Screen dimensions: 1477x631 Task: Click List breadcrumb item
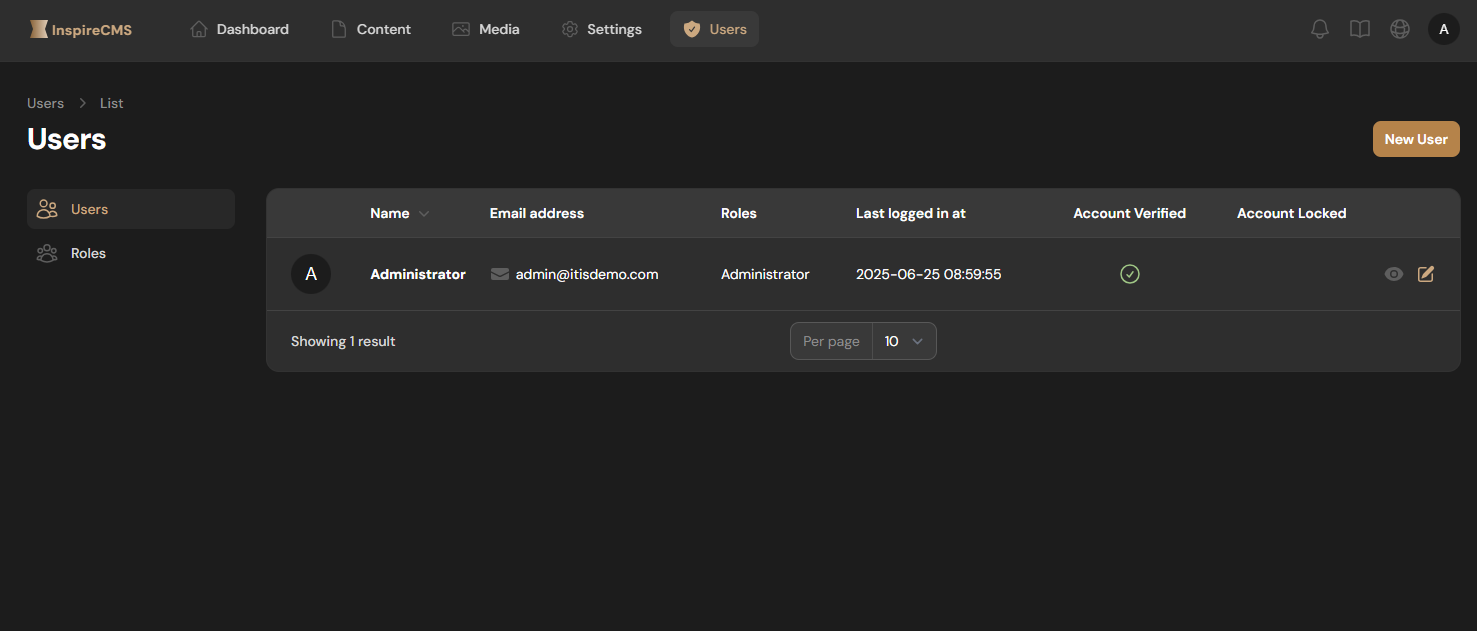112,103
